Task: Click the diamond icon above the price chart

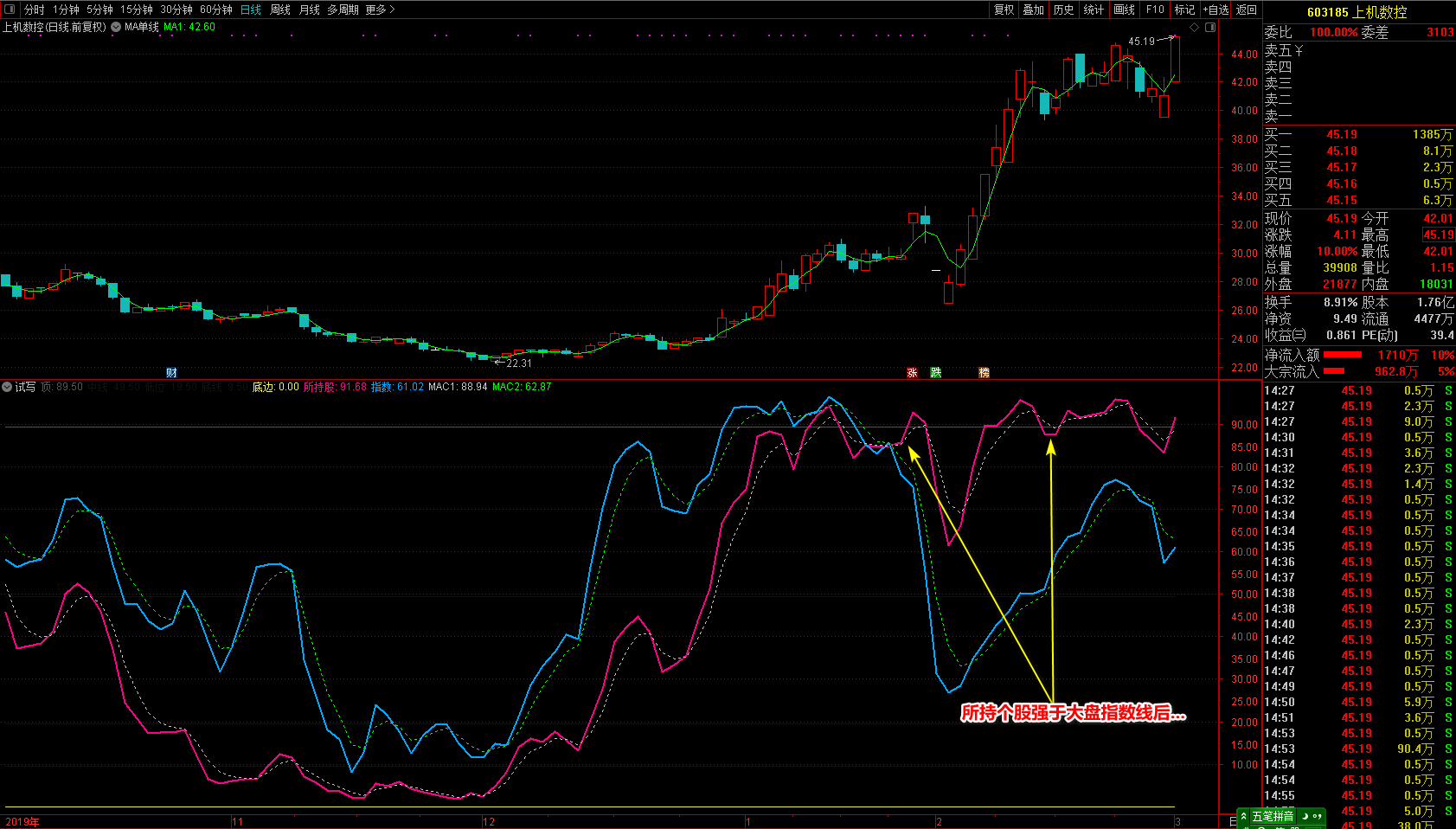Action: click(1195, 27)
